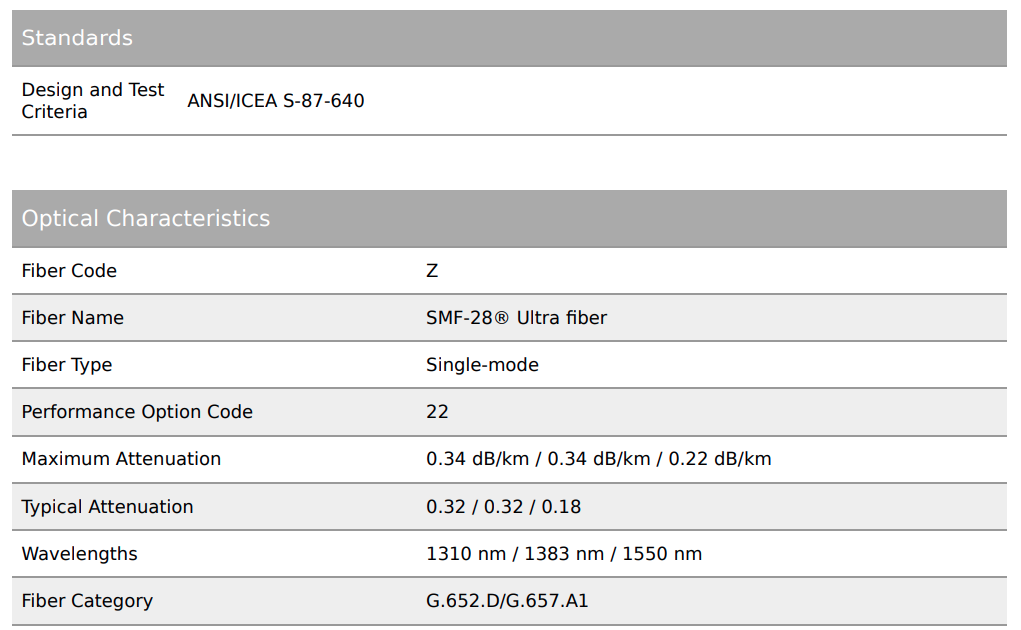Click the Standards section header
The image size is (1021, 630).
[77, 38]
